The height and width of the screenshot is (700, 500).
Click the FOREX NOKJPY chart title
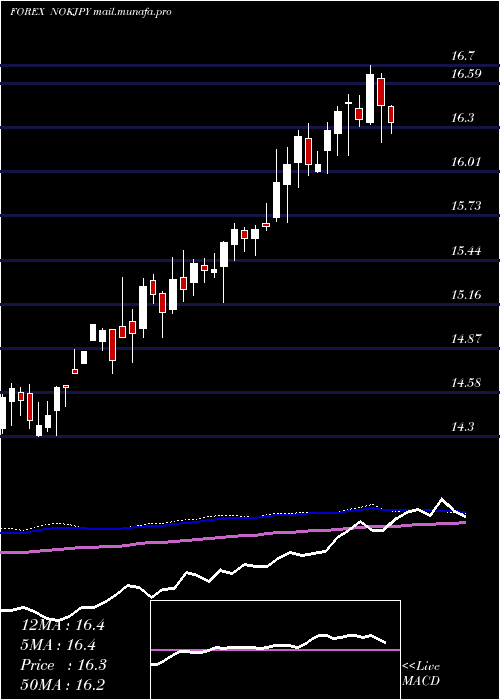[x=51, y=12]
